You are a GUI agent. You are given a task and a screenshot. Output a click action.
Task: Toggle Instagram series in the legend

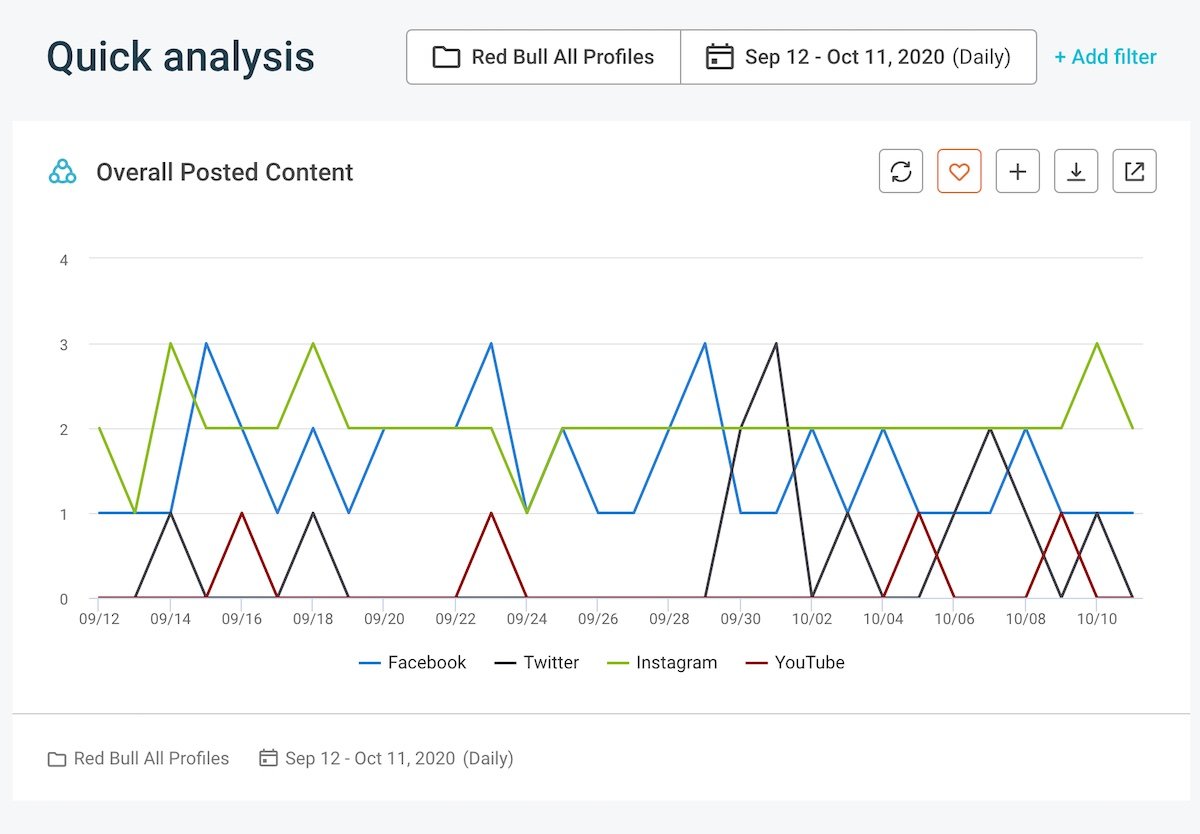point(662,662)
